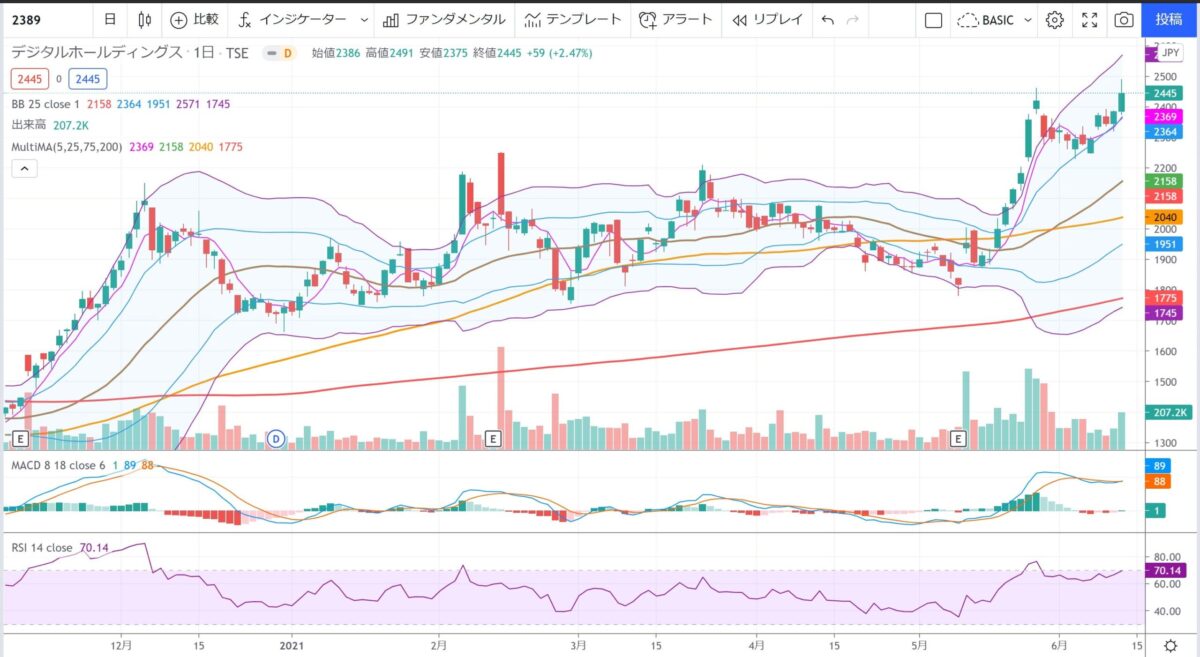Click the blue D dividend marker
This screenshot has width=1200, height=657.
click(277, 439)
